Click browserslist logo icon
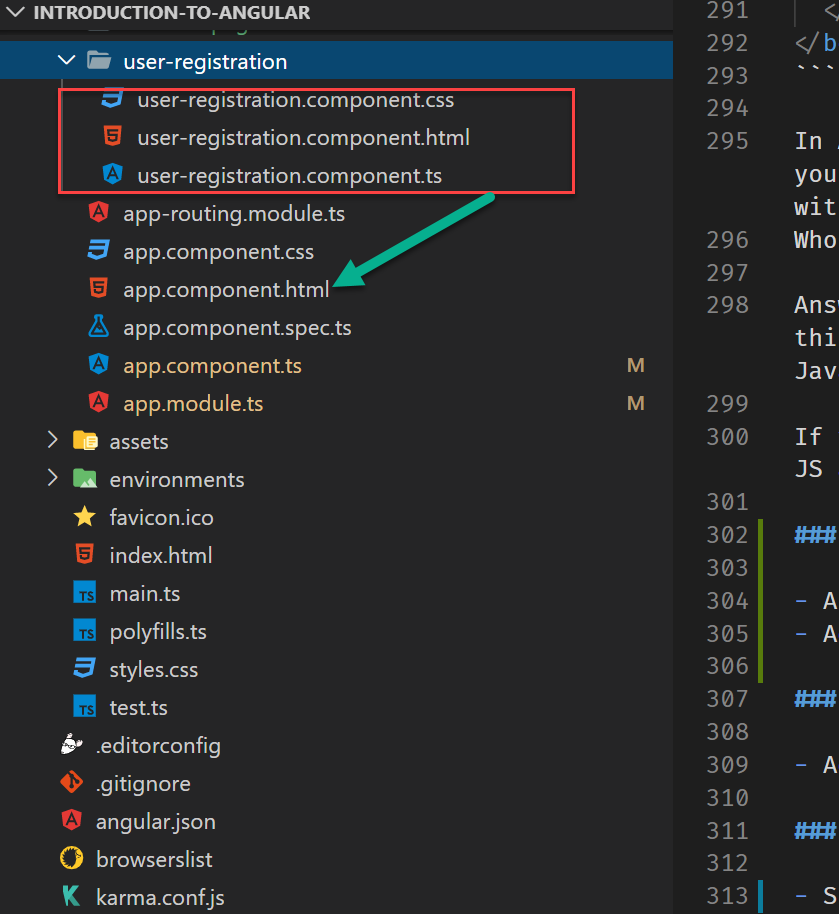Screen dimensions: 839x914 tap(72, 858)
